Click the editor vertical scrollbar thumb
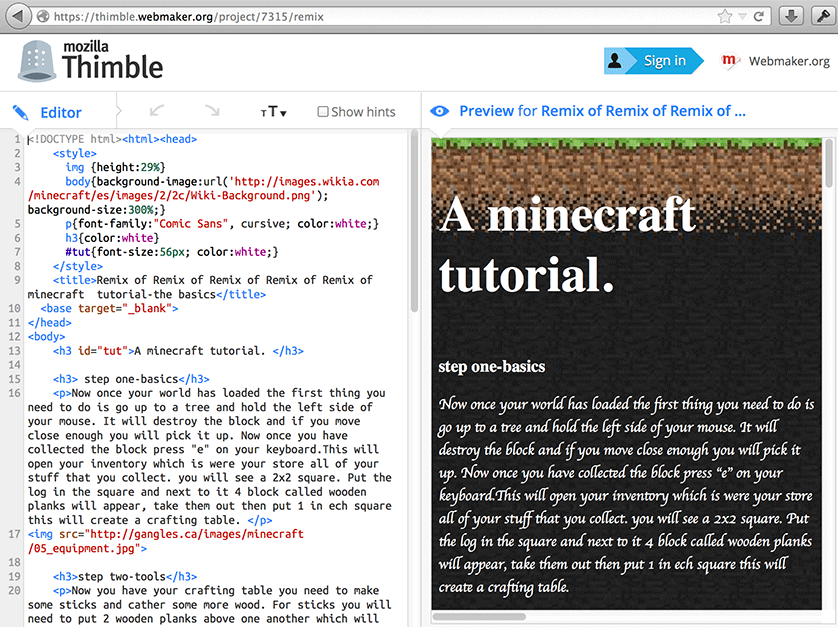The height and width of the screenshot is (627, 838). [414, 222]
